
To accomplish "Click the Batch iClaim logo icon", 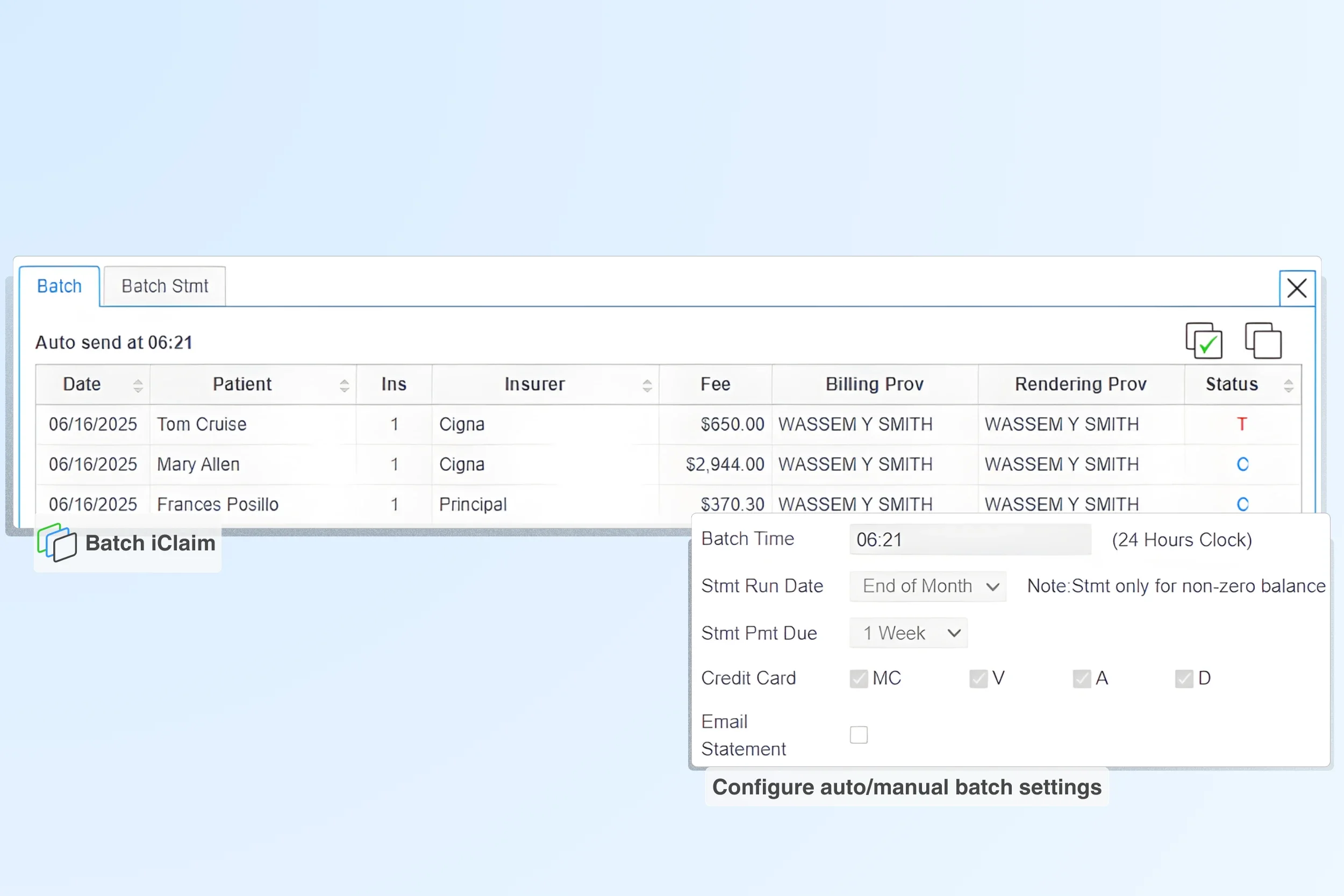I will tap(56, 543).
